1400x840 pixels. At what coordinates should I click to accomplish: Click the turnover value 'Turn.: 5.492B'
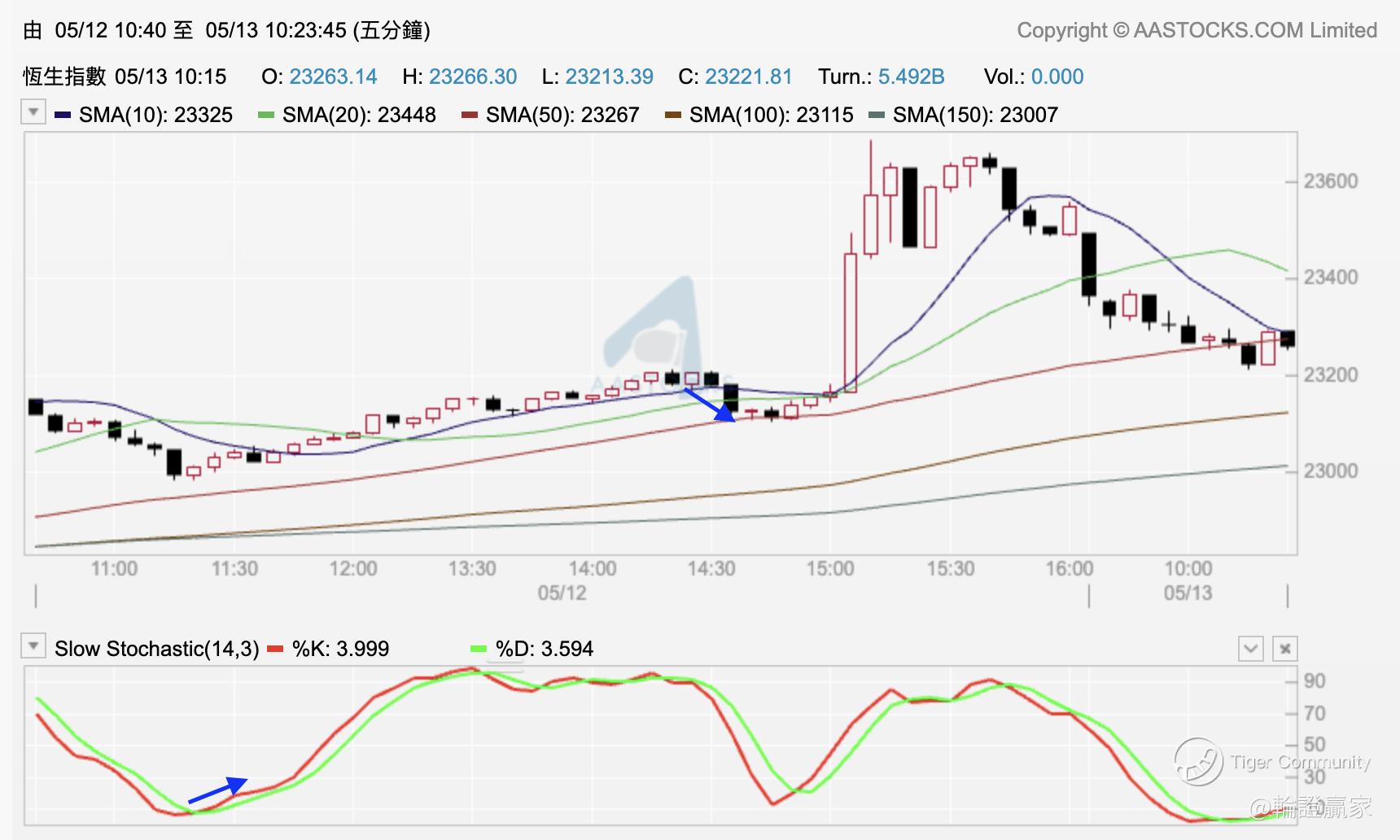click(882, 77)
